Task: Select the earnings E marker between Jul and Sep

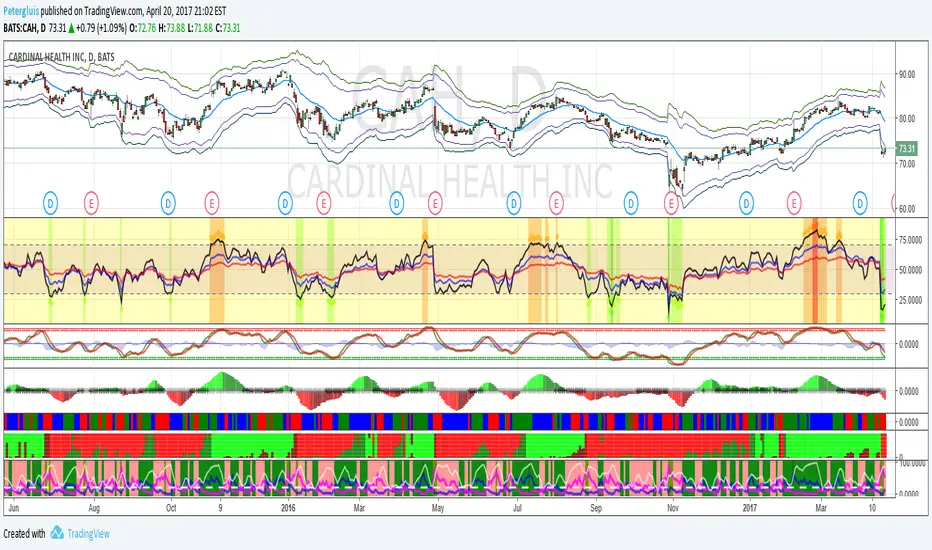Action: pos(556,203)
